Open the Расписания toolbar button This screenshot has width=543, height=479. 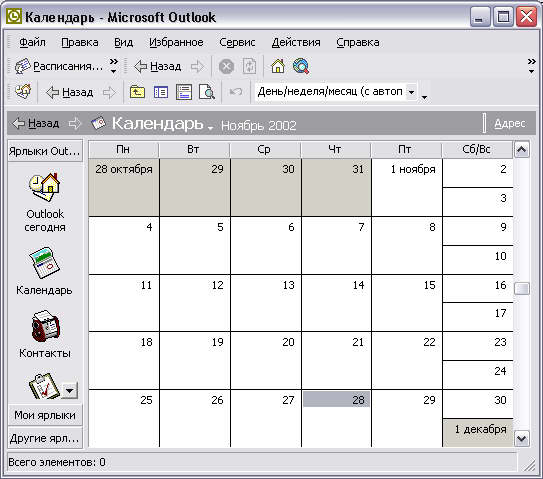59,66
